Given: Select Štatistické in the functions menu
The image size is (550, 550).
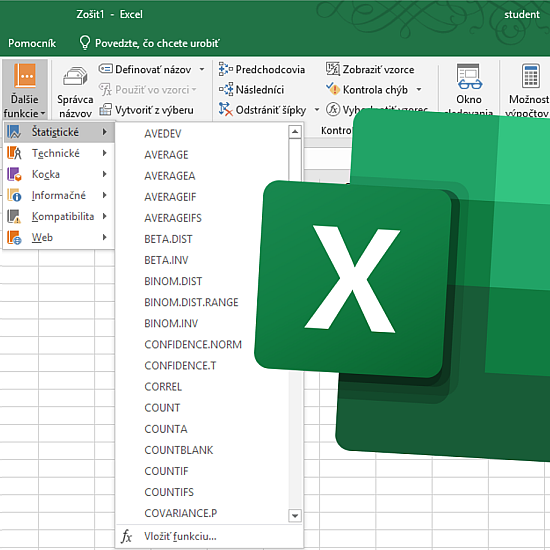Looking at the screenshot, I should pyautogui.click(x=59, y=132).
